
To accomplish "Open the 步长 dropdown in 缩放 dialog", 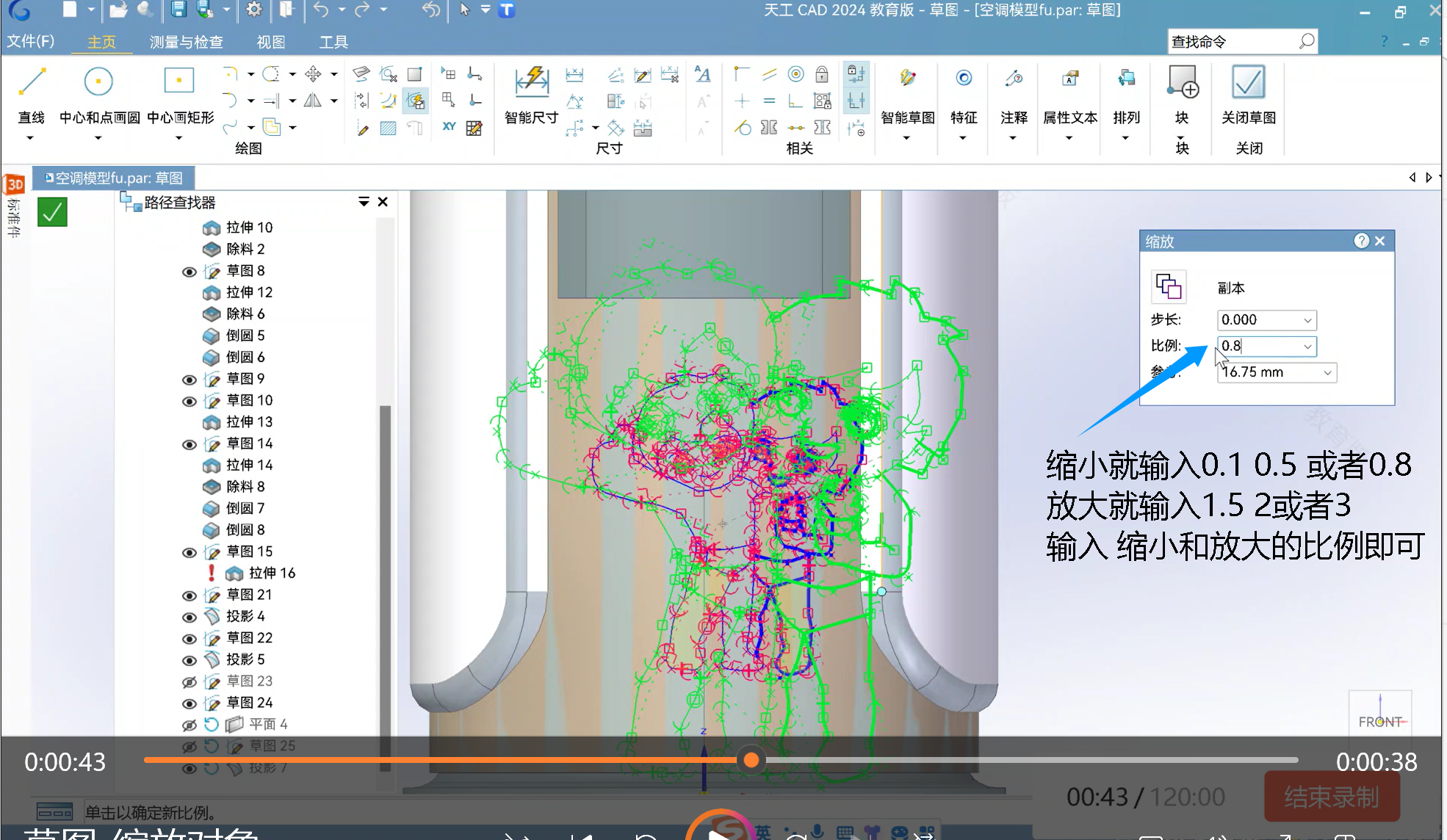I will coord(1307,320).
